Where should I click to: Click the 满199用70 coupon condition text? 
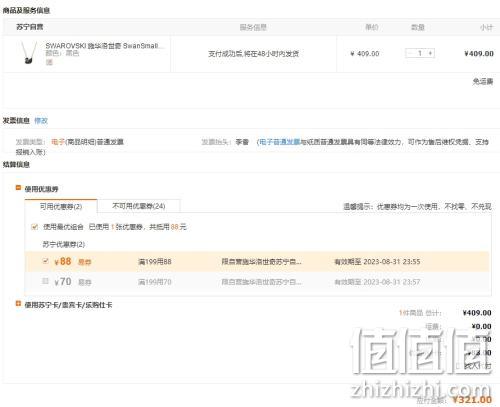pos(155,282)
